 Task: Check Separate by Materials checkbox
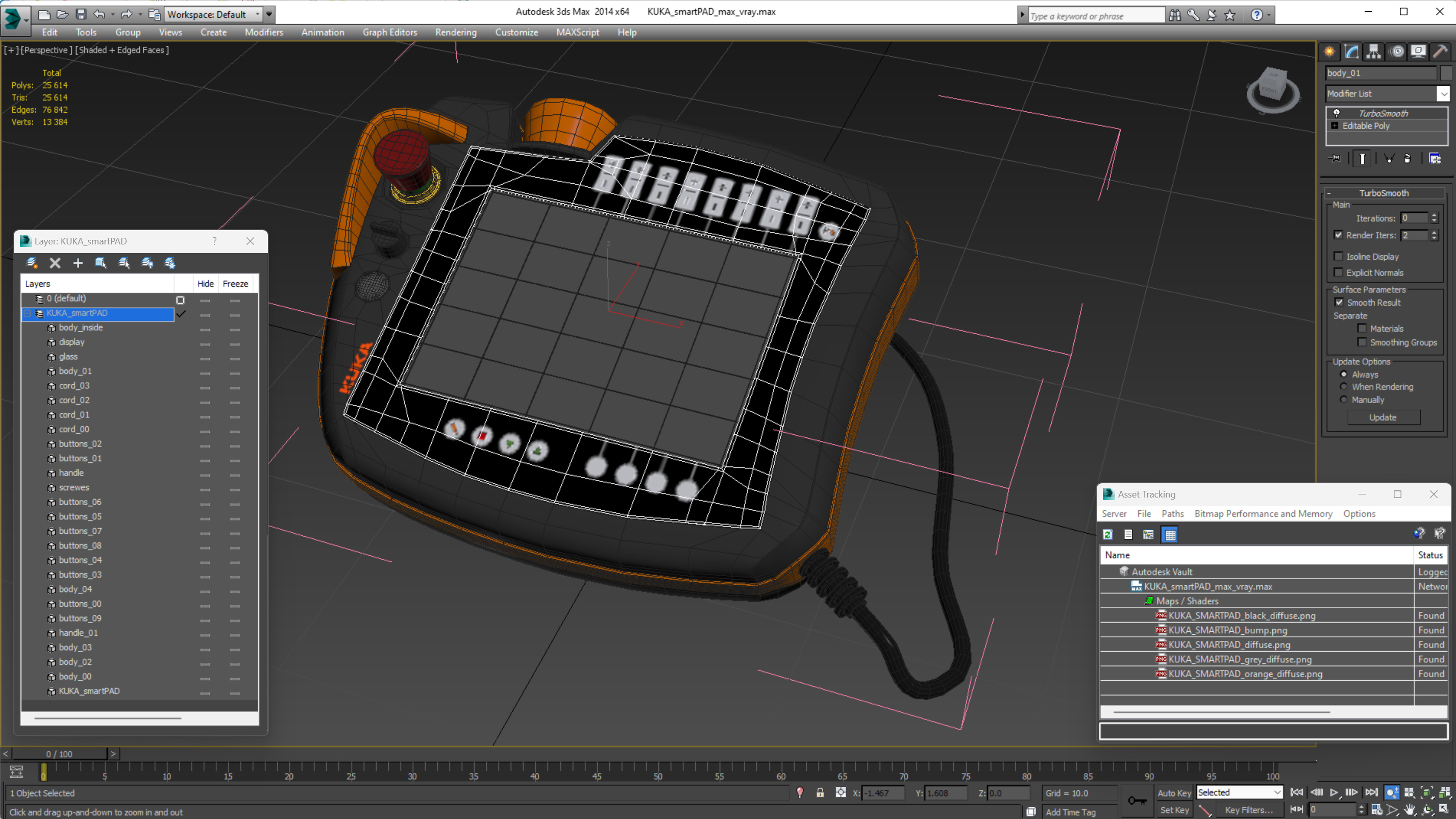click(1362, 329)
